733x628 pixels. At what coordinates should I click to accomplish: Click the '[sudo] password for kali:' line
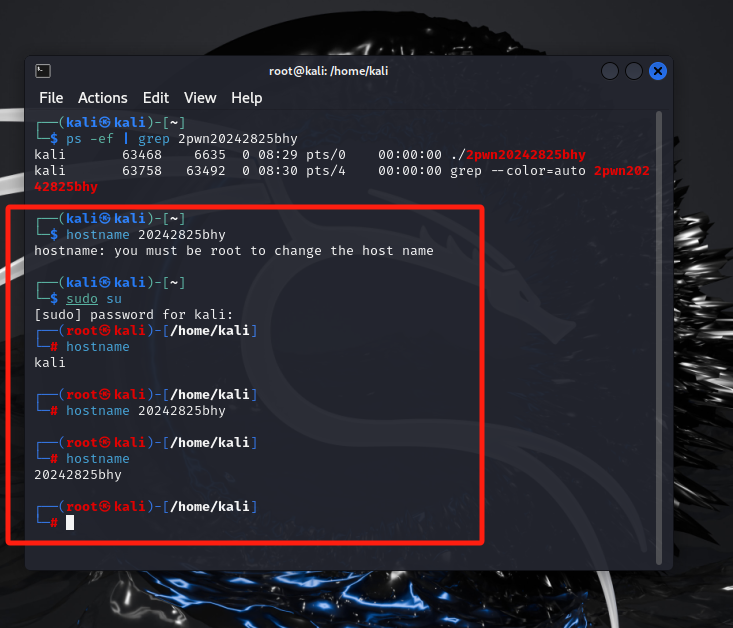click(134, 315)
